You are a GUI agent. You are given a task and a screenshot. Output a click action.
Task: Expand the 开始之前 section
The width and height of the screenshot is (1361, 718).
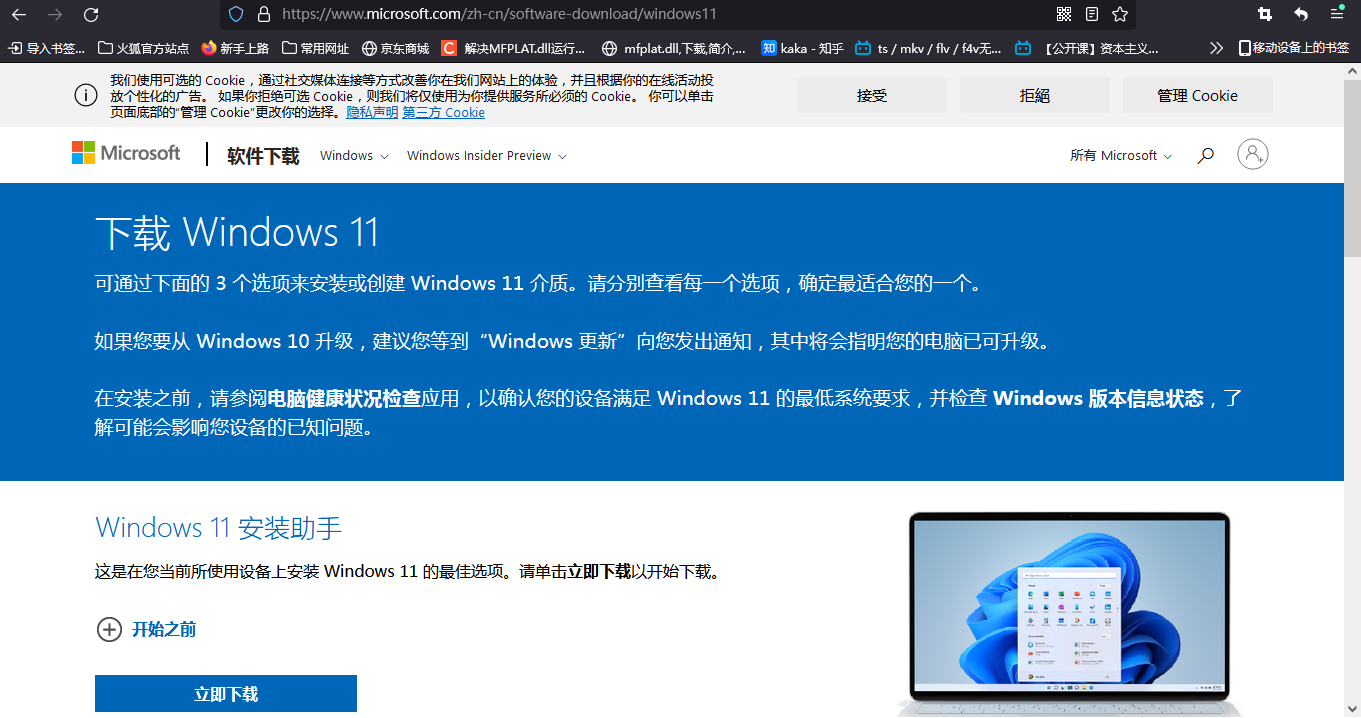pos(146,629)
